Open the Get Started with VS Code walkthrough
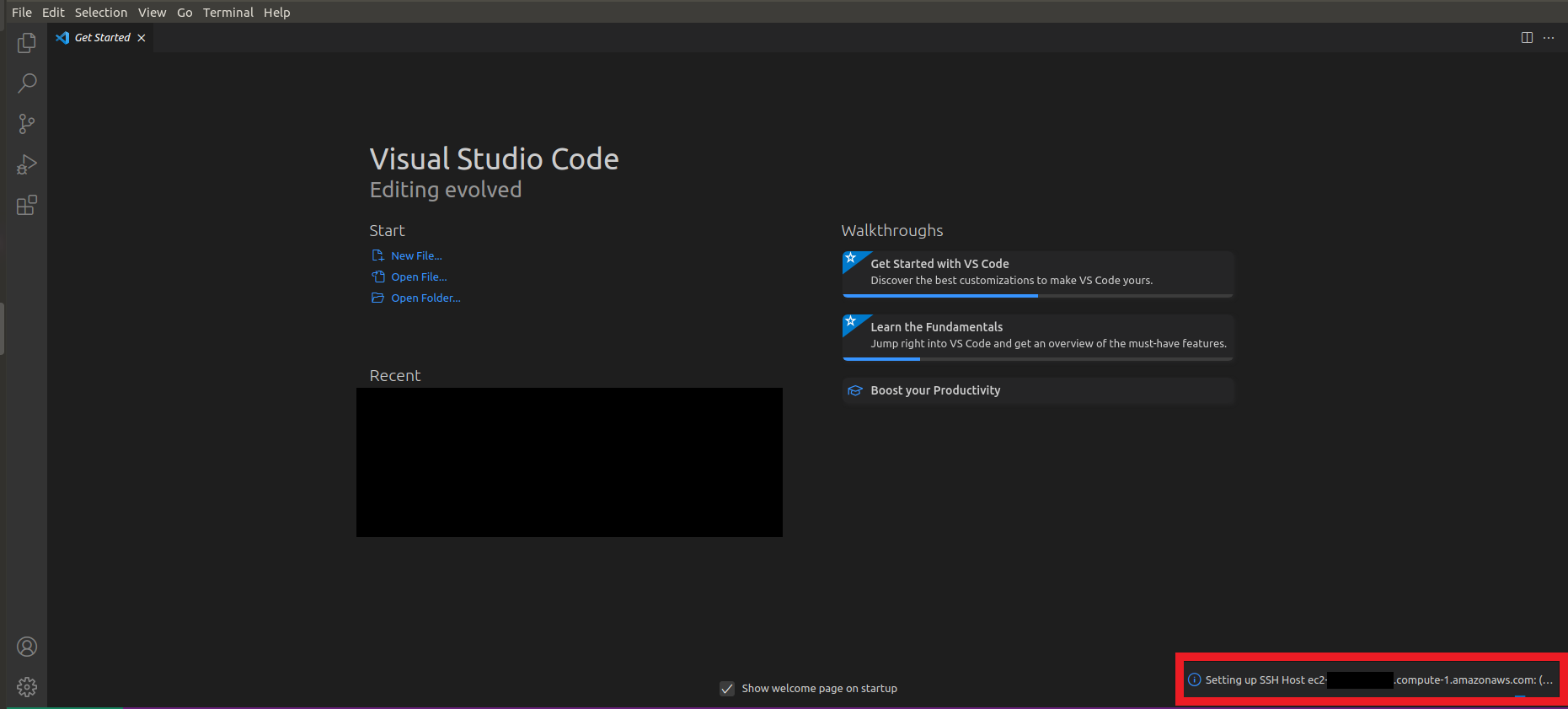 point(1038,272)
